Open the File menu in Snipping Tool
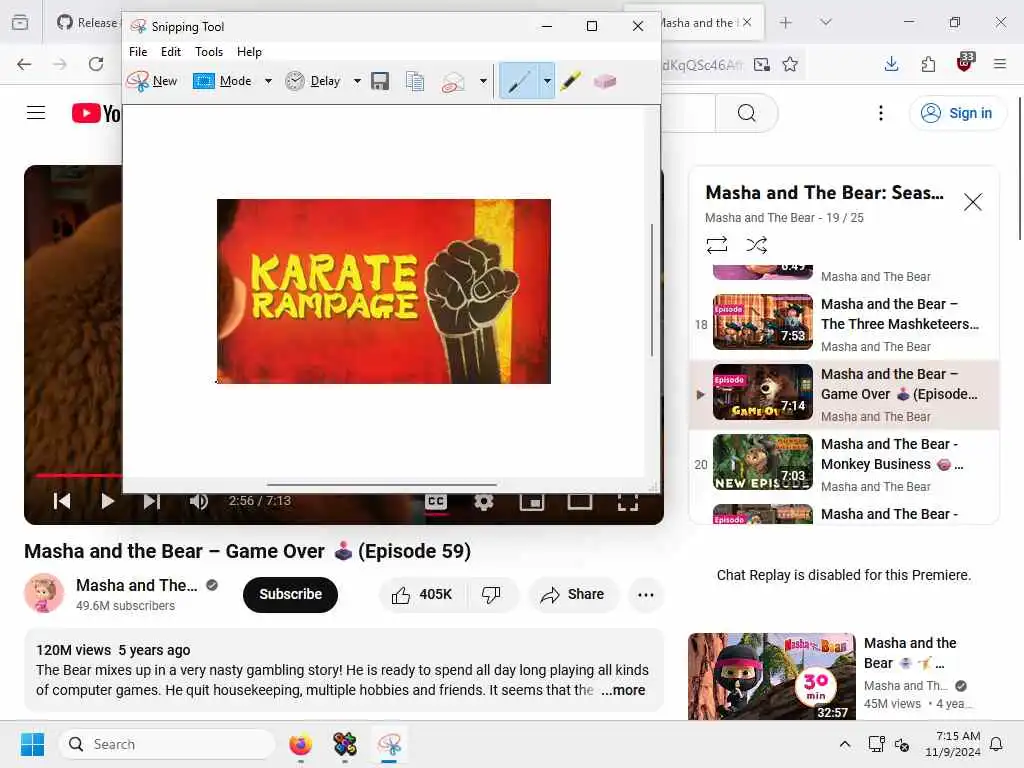 pyautogui.click(x=138, y=52)
